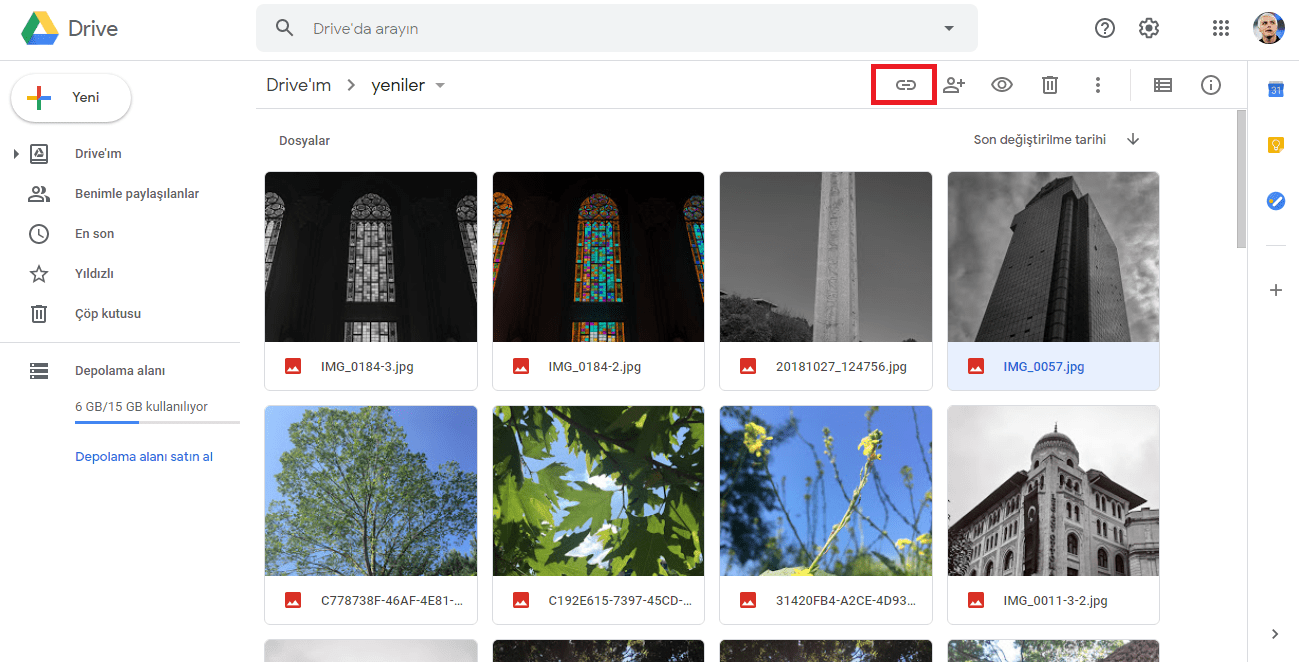Click the search magnifier icon

[285, 28]
